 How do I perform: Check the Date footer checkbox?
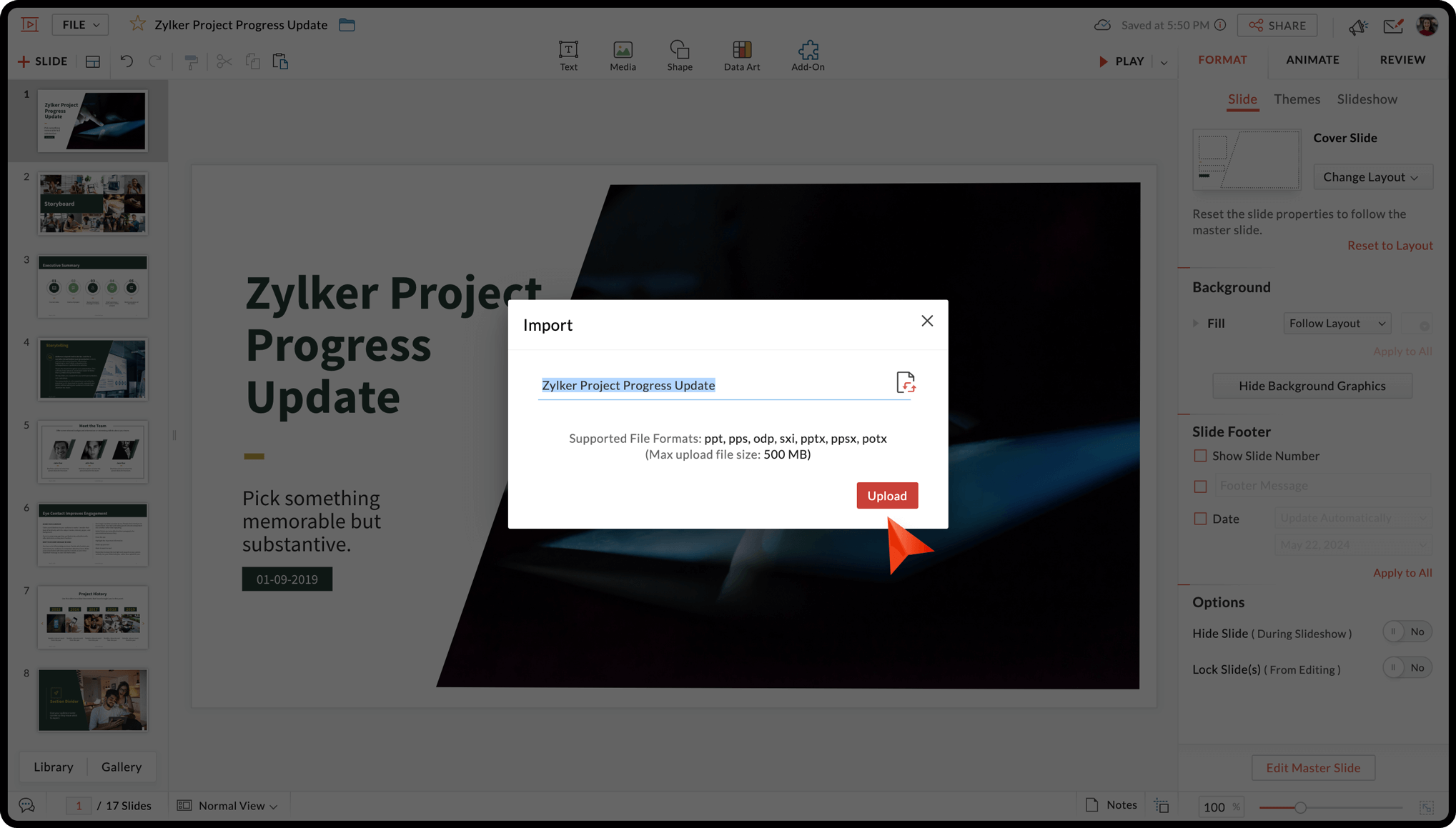(x=1200, y=519)
